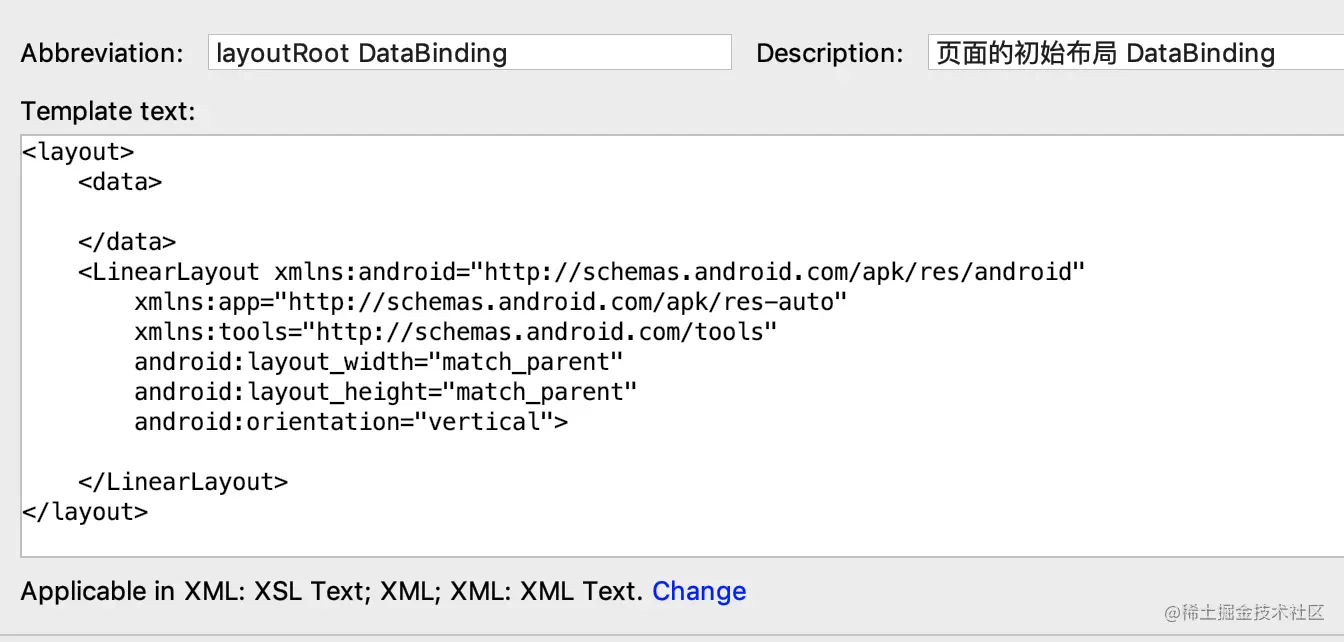
Task: Click the "Applicable in XML" context text
Action: 330,591
